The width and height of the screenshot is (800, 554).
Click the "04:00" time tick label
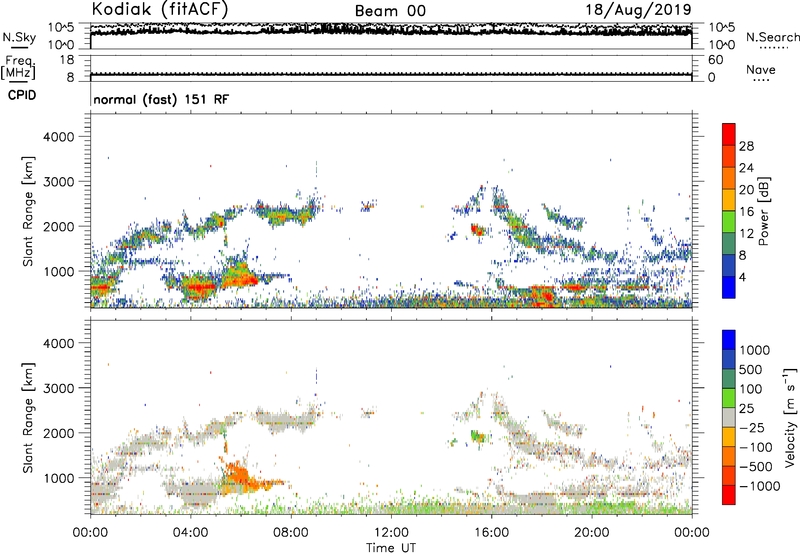pos(190,533)
